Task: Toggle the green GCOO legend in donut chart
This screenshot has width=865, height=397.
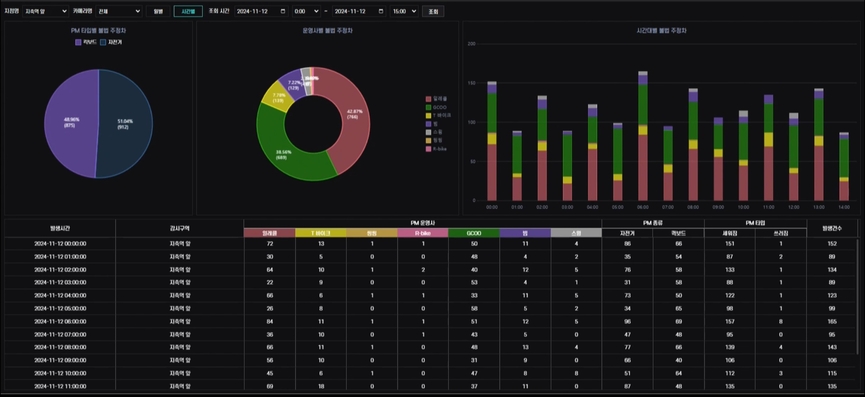Action: [428, 107]
